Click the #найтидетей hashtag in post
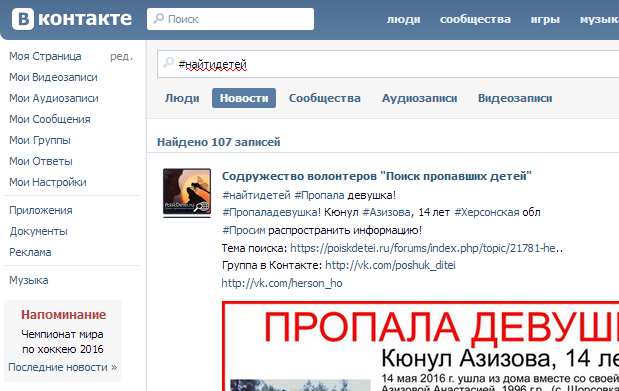The height and width of the screenshot is (391, 619). pos(256,195)
